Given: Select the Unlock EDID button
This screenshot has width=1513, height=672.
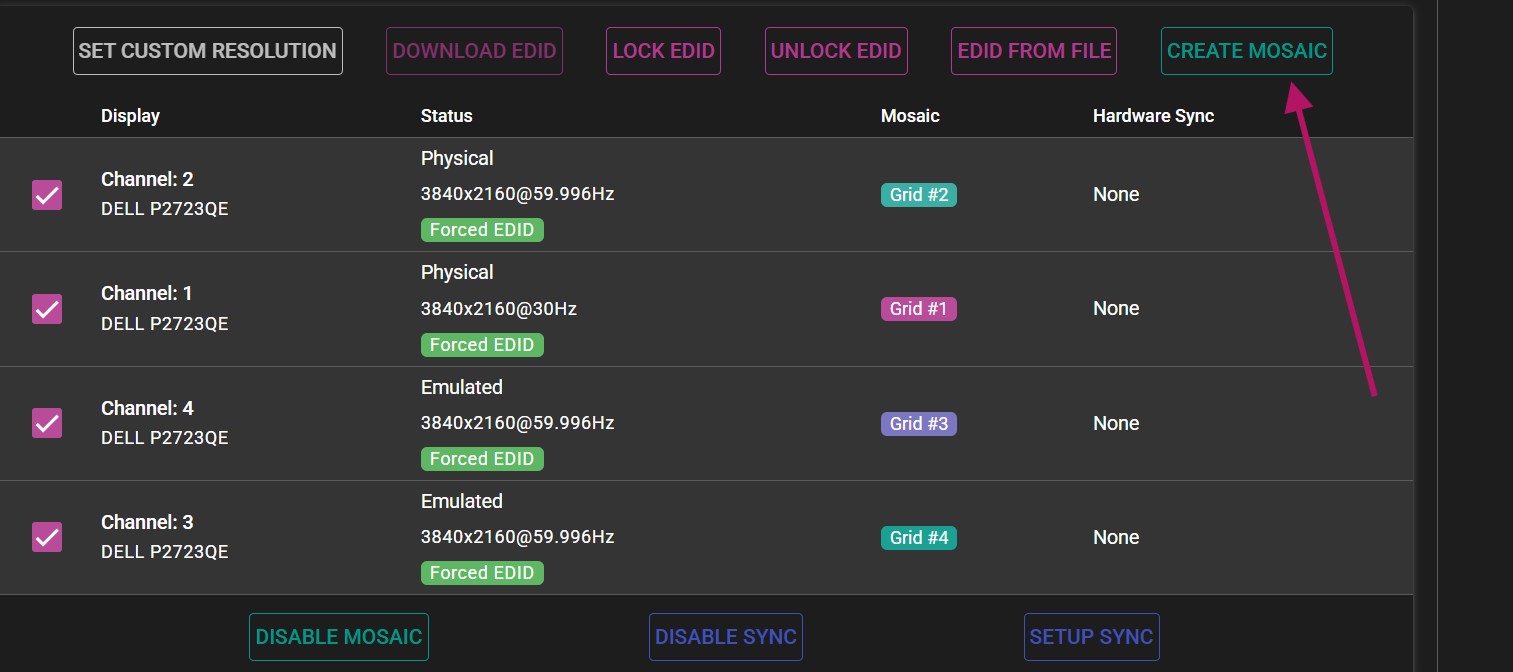Looking at the screenshot, I should coord(836,51).
